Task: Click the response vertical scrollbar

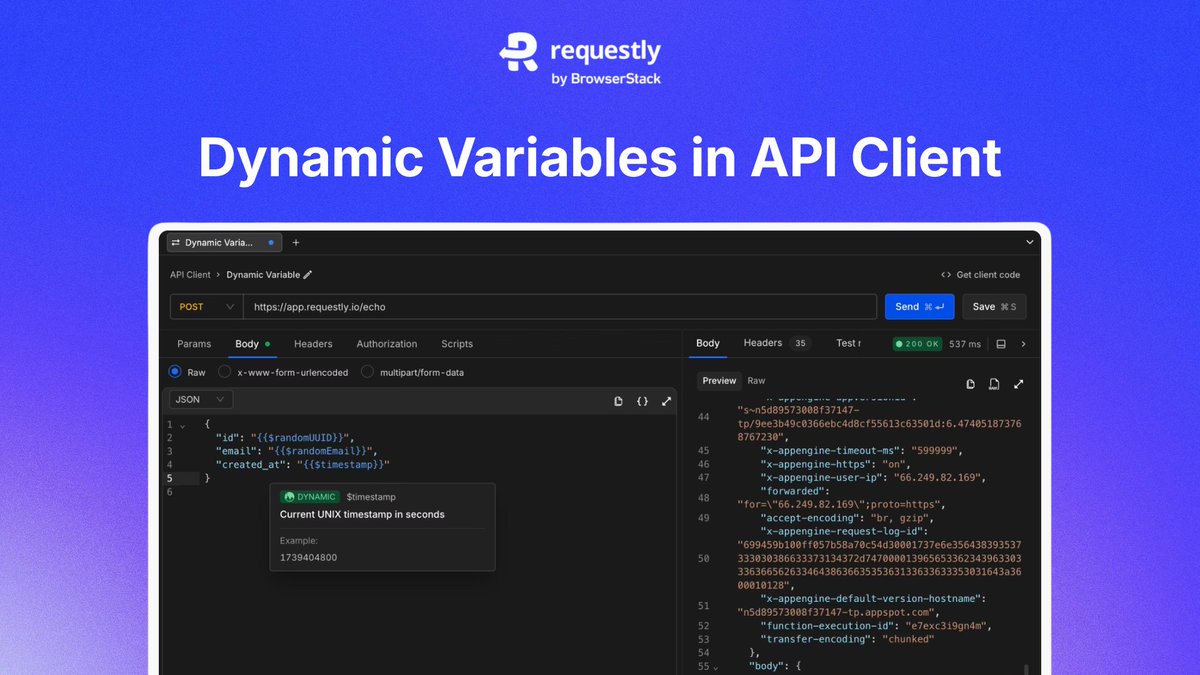Action: [1027, 668]
